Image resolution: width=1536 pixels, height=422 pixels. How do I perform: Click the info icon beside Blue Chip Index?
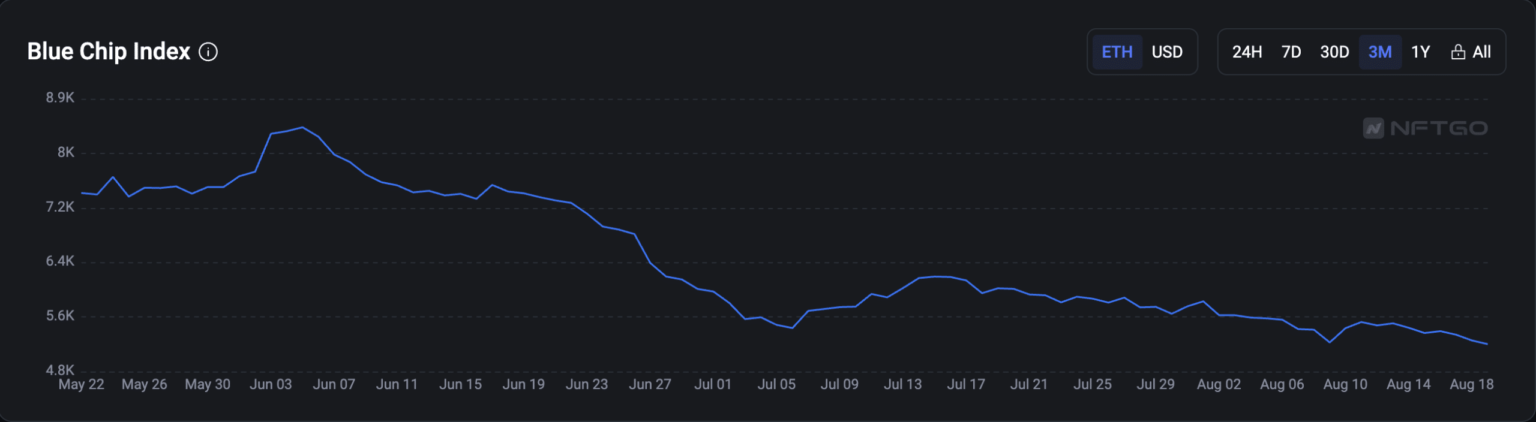tap(208, 52)
